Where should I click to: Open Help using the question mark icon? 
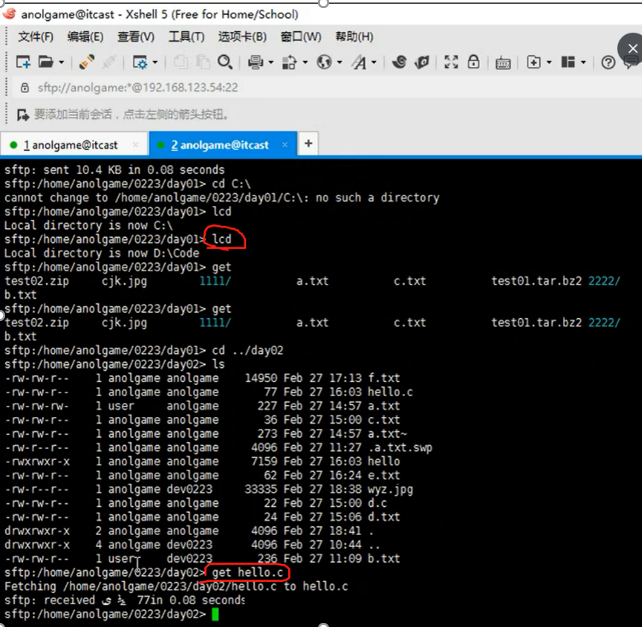point(608,62)
